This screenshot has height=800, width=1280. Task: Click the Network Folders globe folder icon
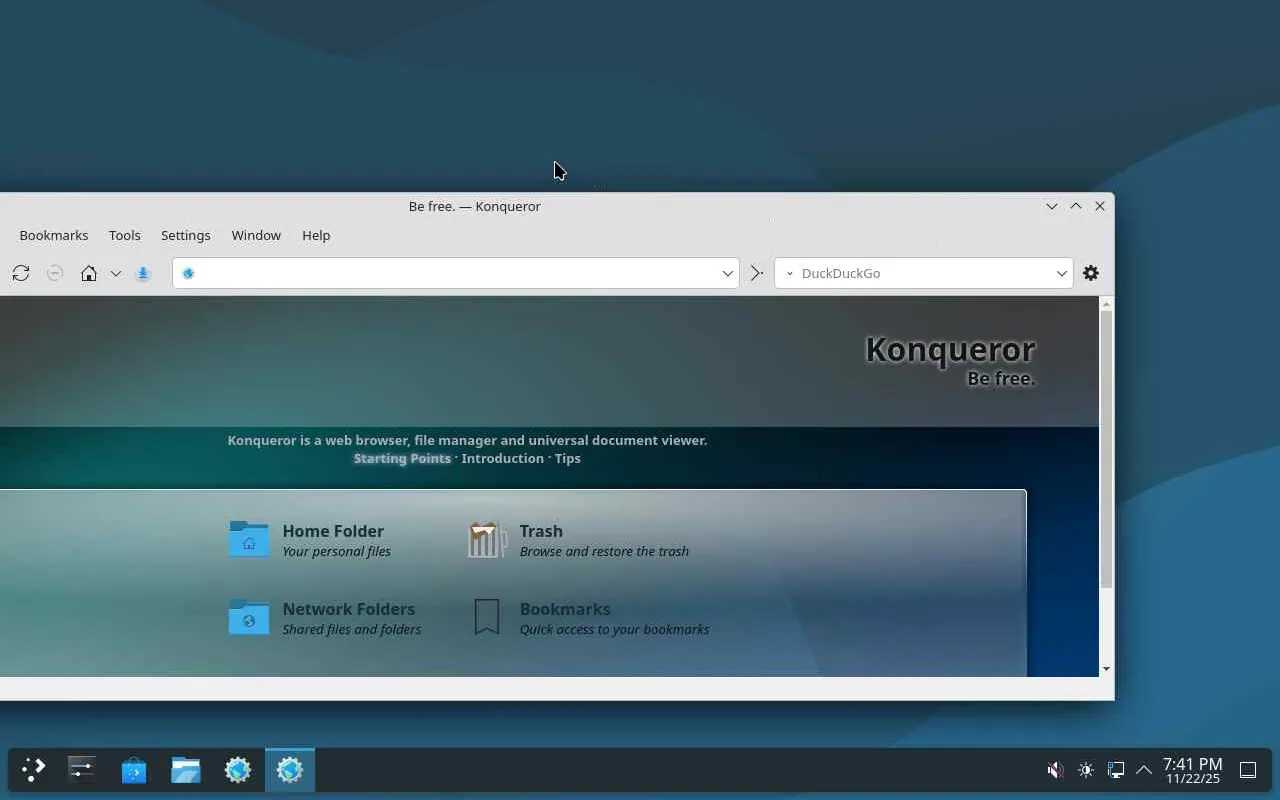point(249,617)
